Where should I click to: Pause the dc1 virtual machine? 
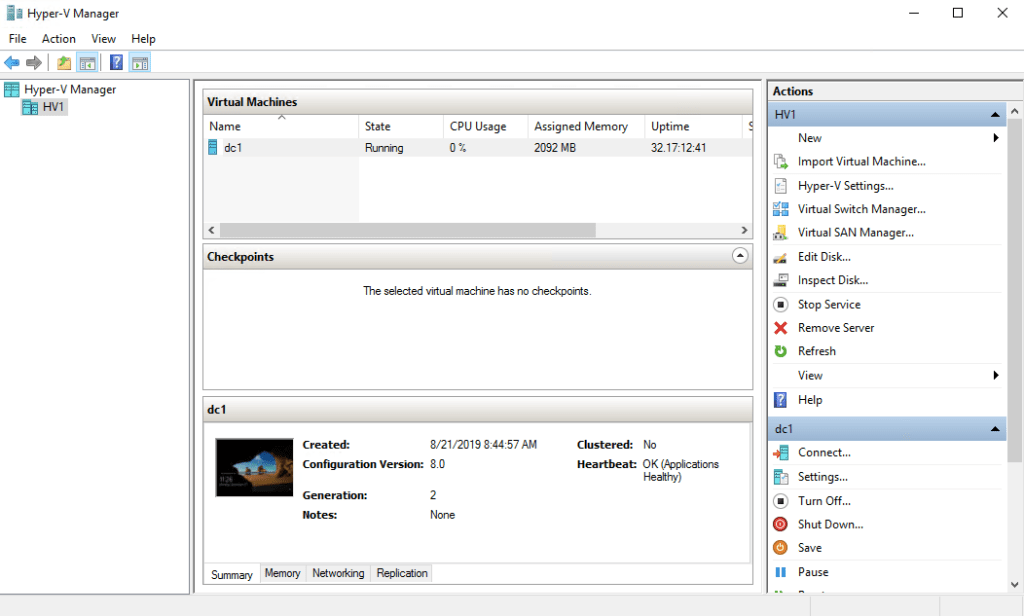pyautogui.click(x=812, y=572)
